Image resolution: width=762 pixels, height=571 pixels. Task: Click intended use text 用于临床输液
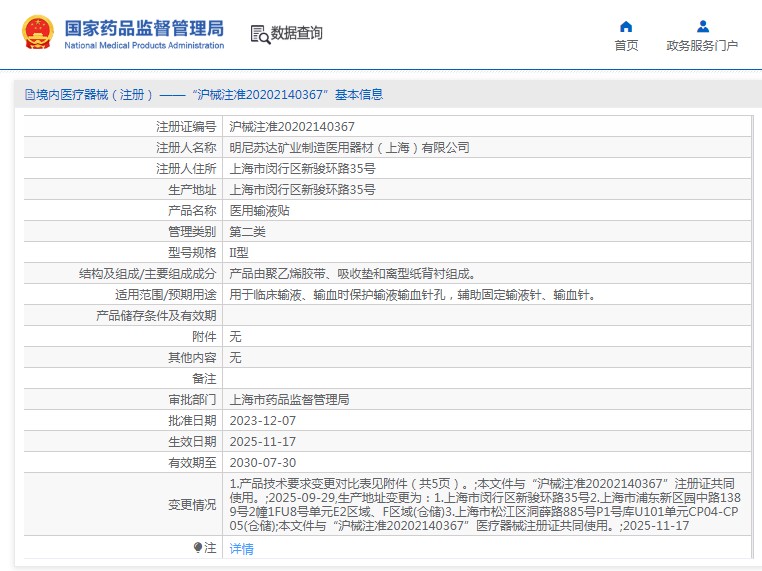click(413, 294)
